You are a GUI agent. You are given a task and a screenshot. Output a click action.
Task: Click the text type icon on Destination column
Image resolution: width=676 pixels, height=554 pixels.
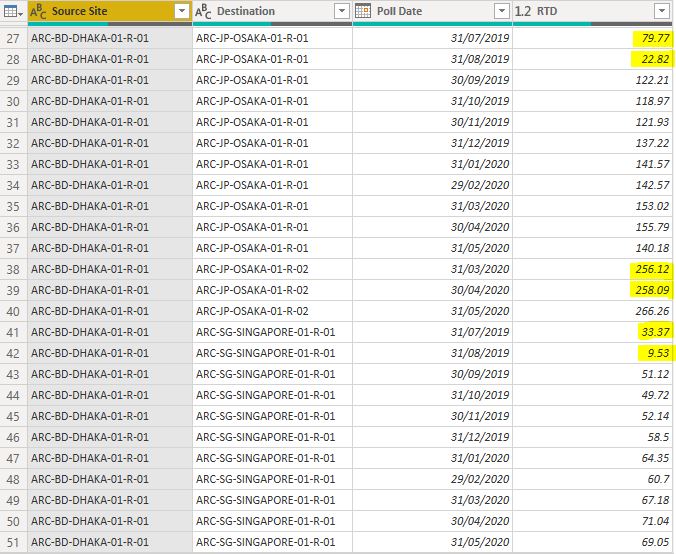[203, 12]
